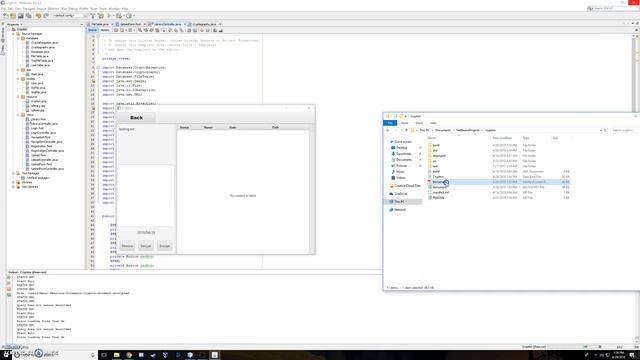
Task: Select the nbproject folder in File Explorer
Action: 439,156
